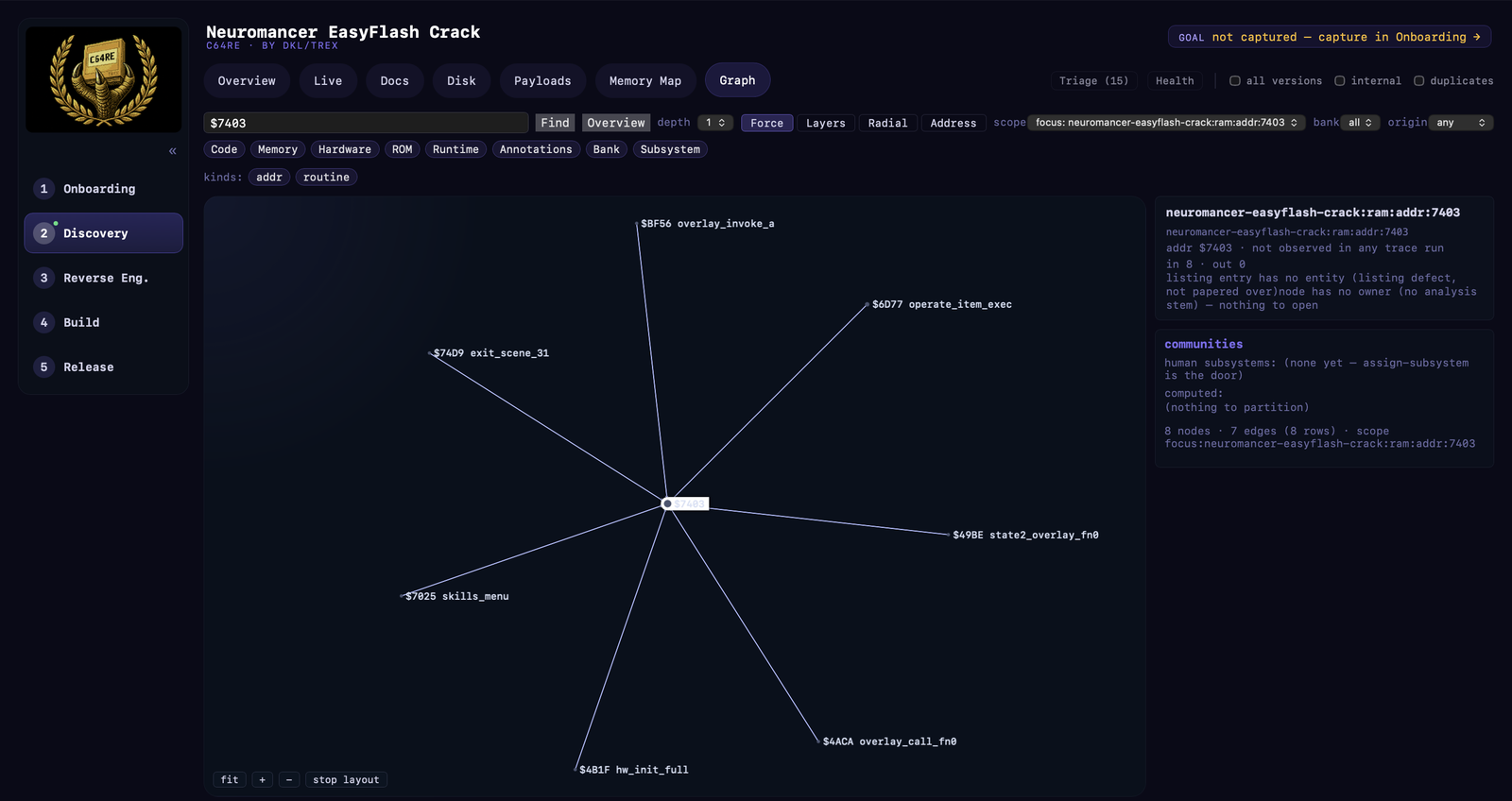Select the Radial layout
Image resolution: width=1512 pixels, height=801 pixels.
coord(887,123)
